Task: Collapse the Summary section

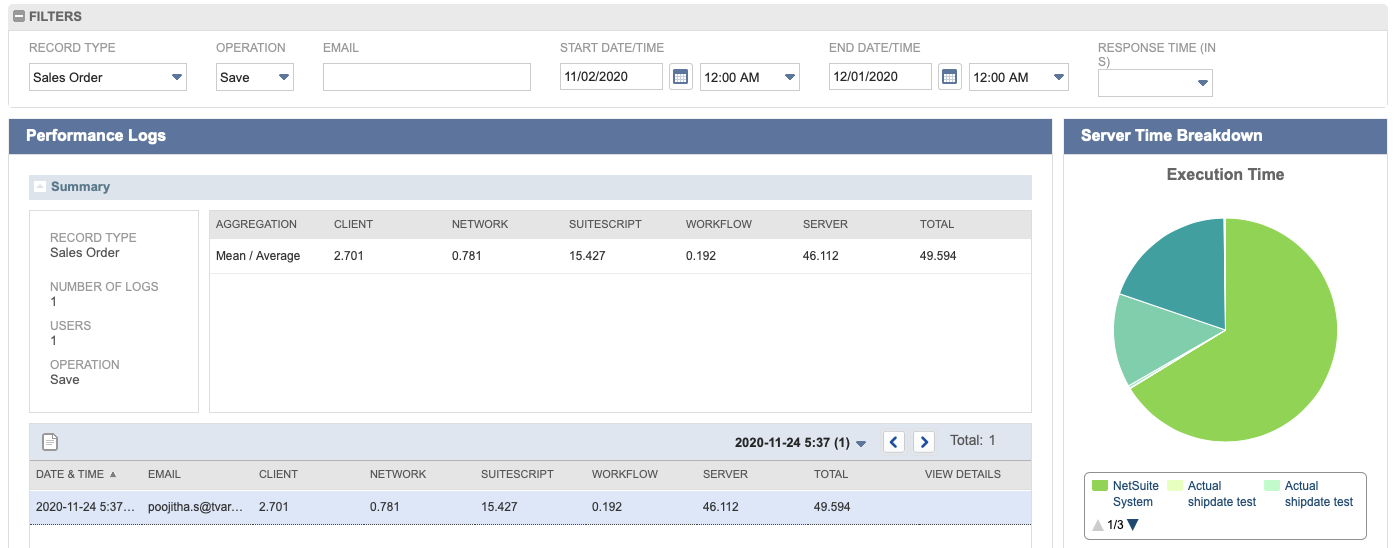Action: (x=39, y=187)
